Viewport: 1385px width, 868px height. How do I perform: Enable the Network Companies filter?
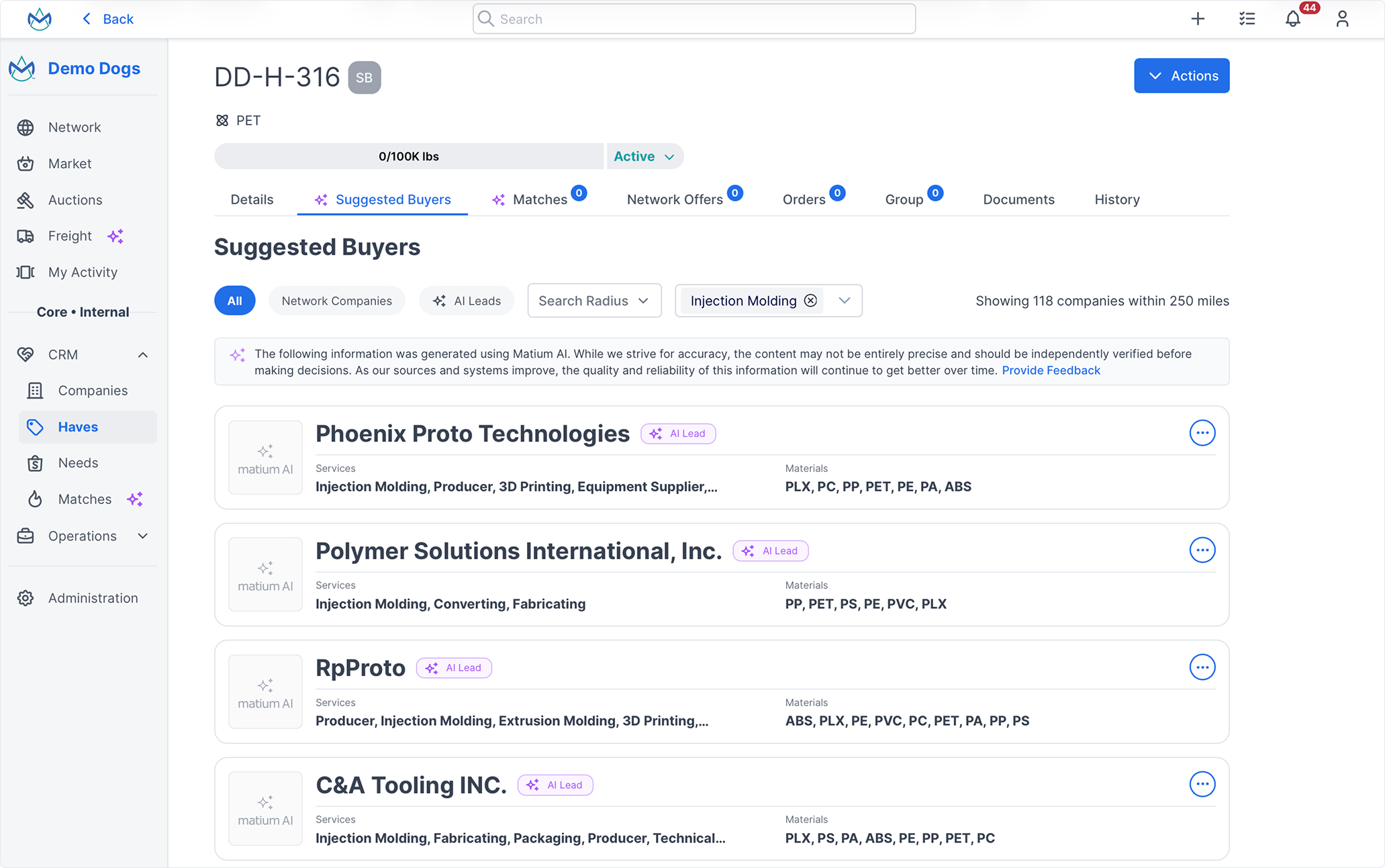337,300
